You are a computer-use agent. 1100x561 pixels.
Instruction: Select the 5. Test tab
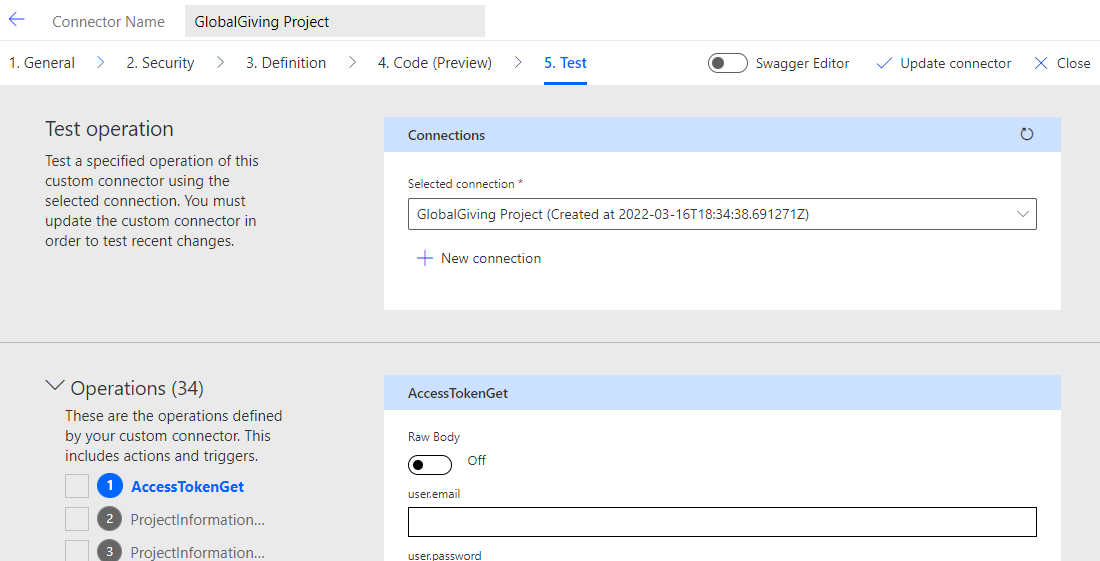coord(565,62)
